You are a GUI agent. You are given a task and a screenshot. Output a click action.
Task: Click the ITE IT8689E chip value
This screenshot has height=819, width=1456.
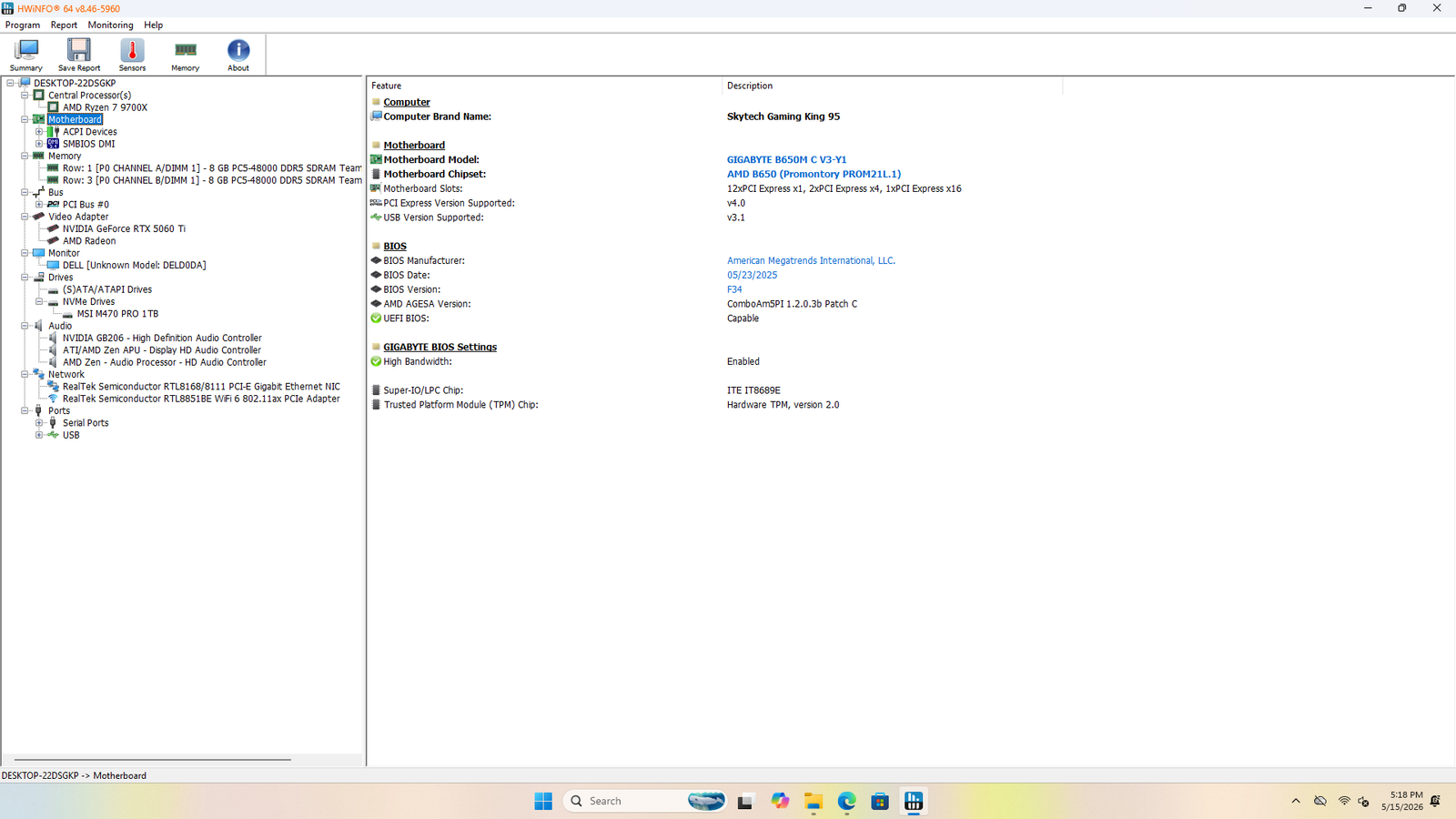pyautogui.click(x=753, y=390)
